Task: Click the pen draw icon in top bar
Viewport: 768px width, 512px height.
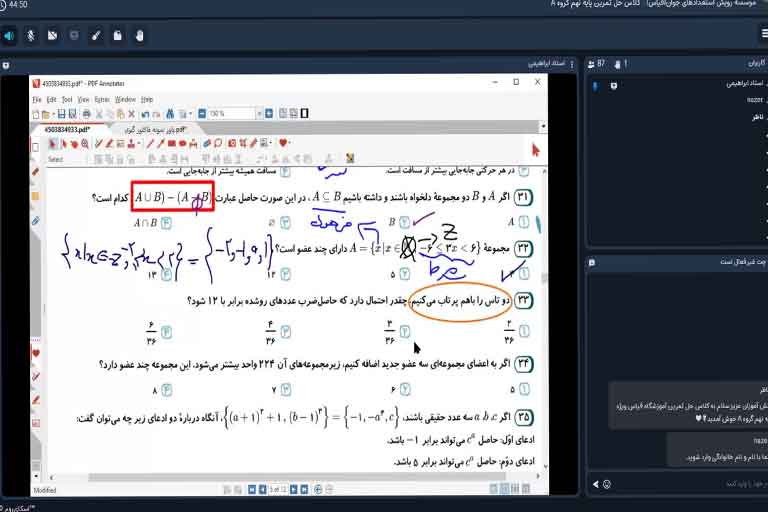Action: tap(96, 36)
